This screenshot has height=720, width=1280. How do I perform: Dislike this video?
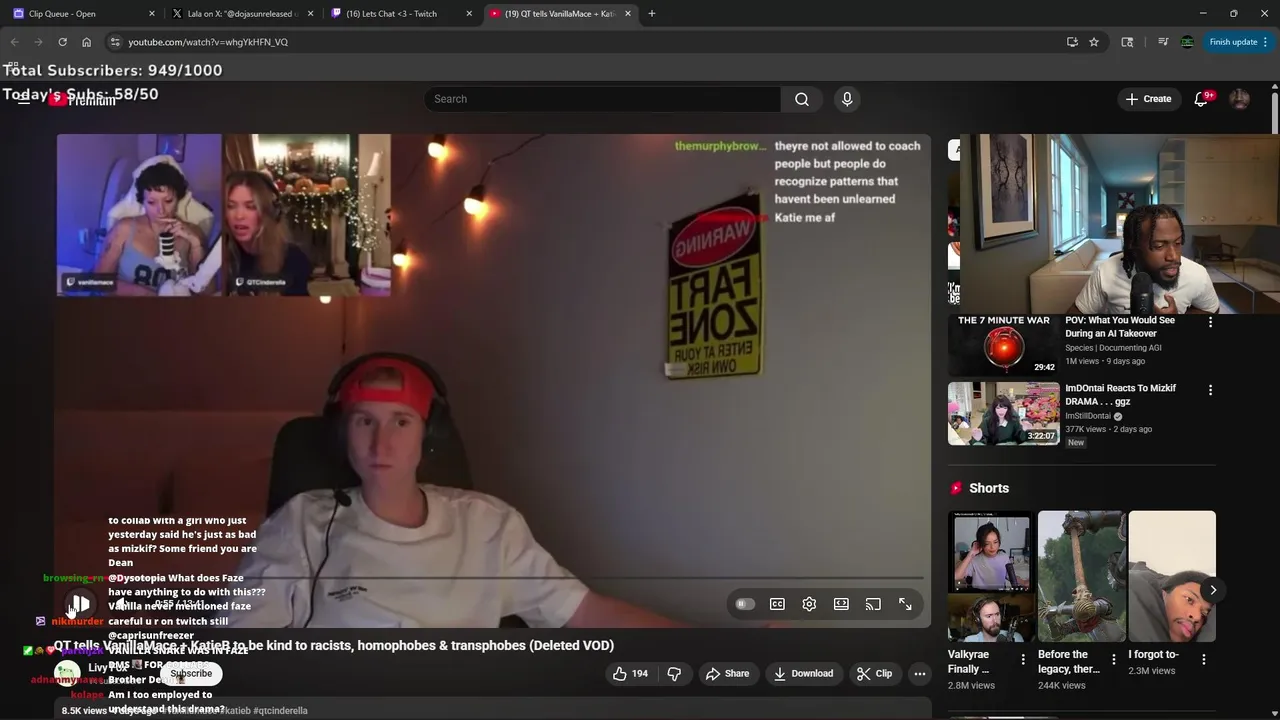[x=674, y=673]
